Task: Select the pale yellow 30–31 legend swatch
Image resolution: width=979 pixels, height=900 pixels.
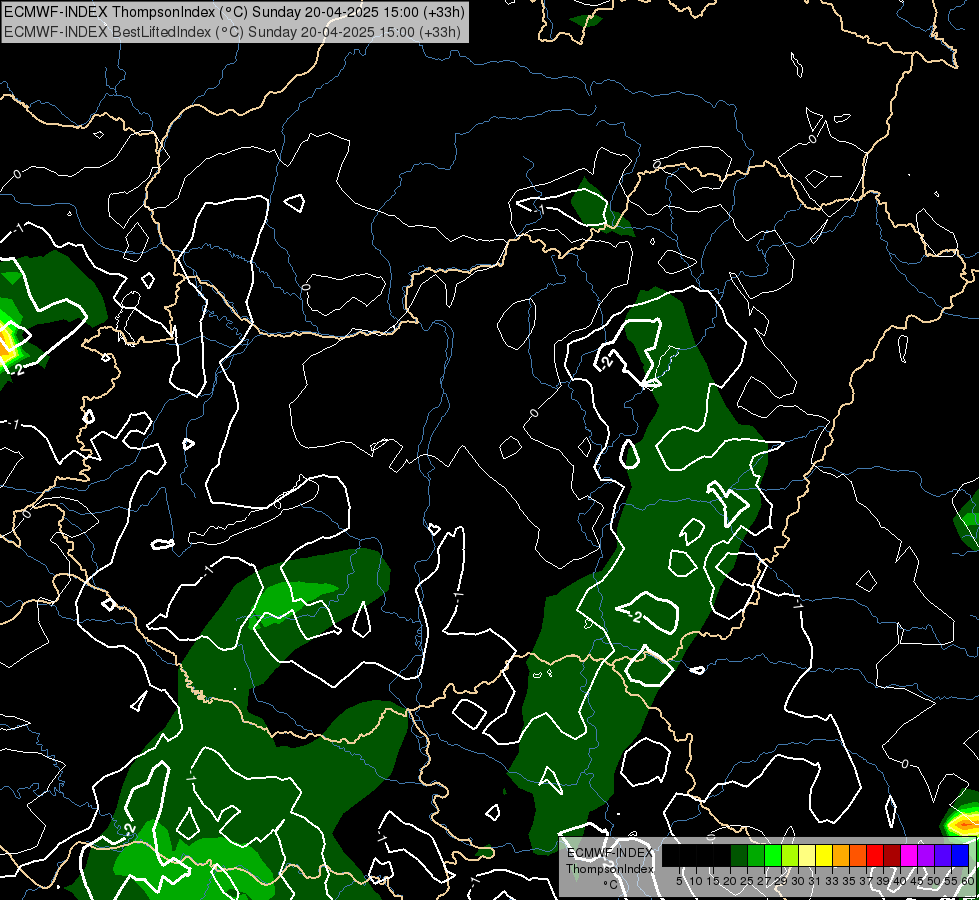Action: coord(807,855)
